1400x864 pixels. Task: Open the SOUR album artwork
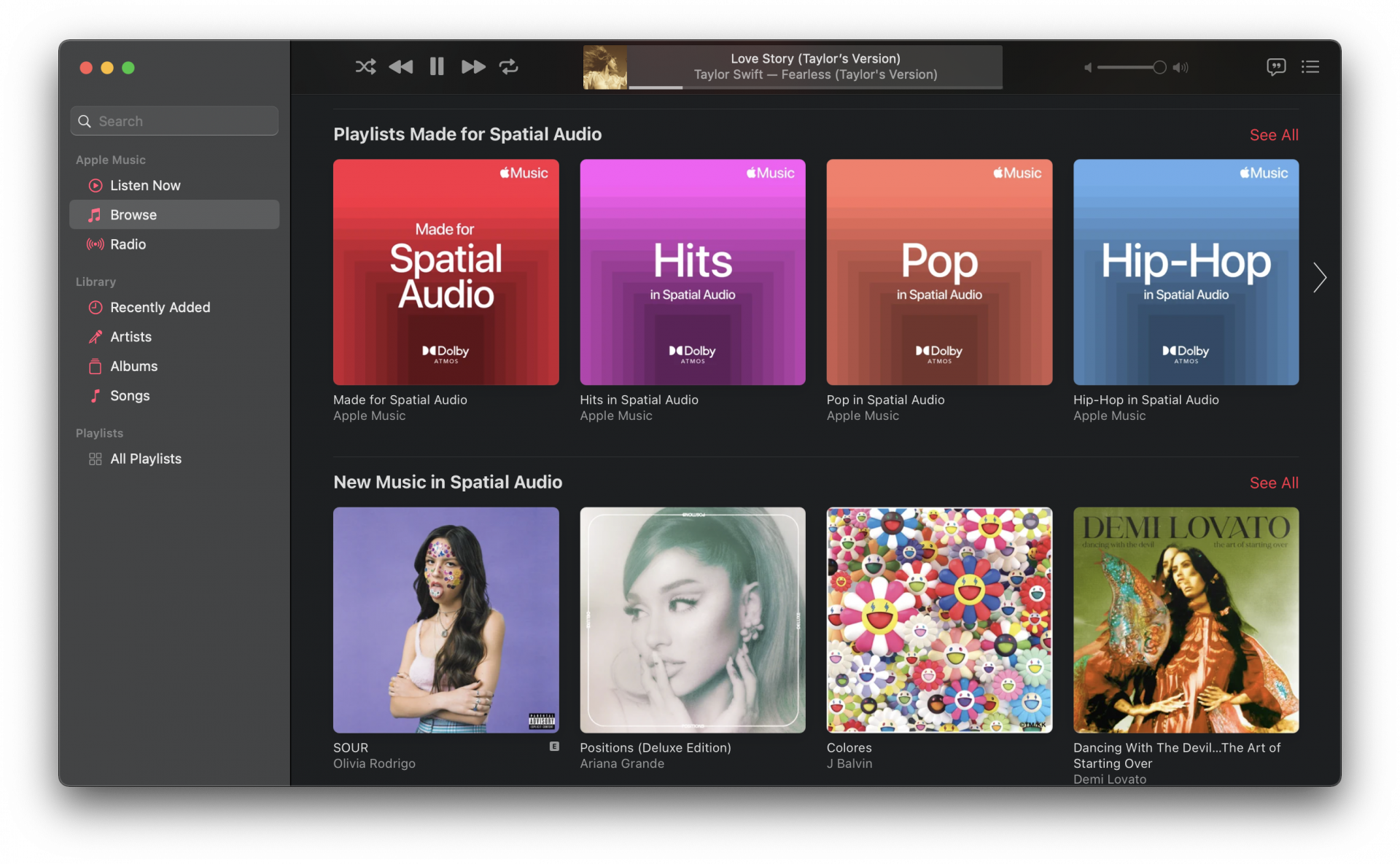446,620
